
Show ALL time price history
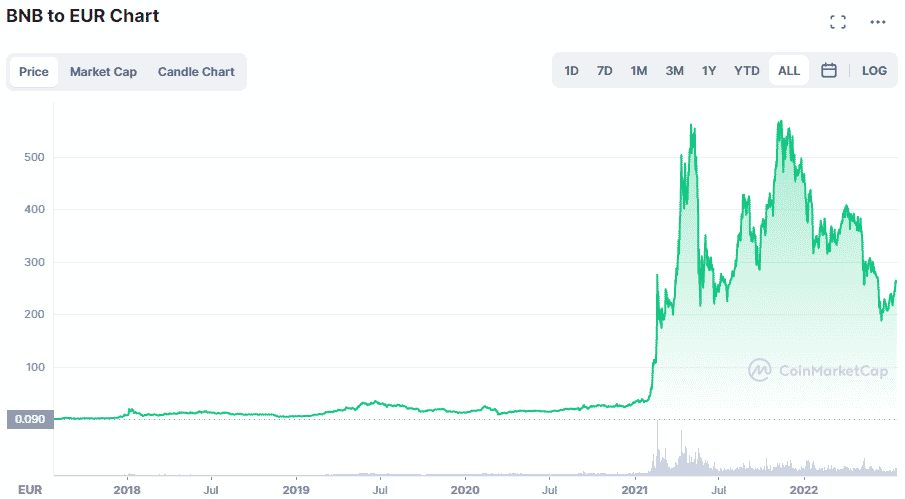pyautogui.click(x=789, y=71)
